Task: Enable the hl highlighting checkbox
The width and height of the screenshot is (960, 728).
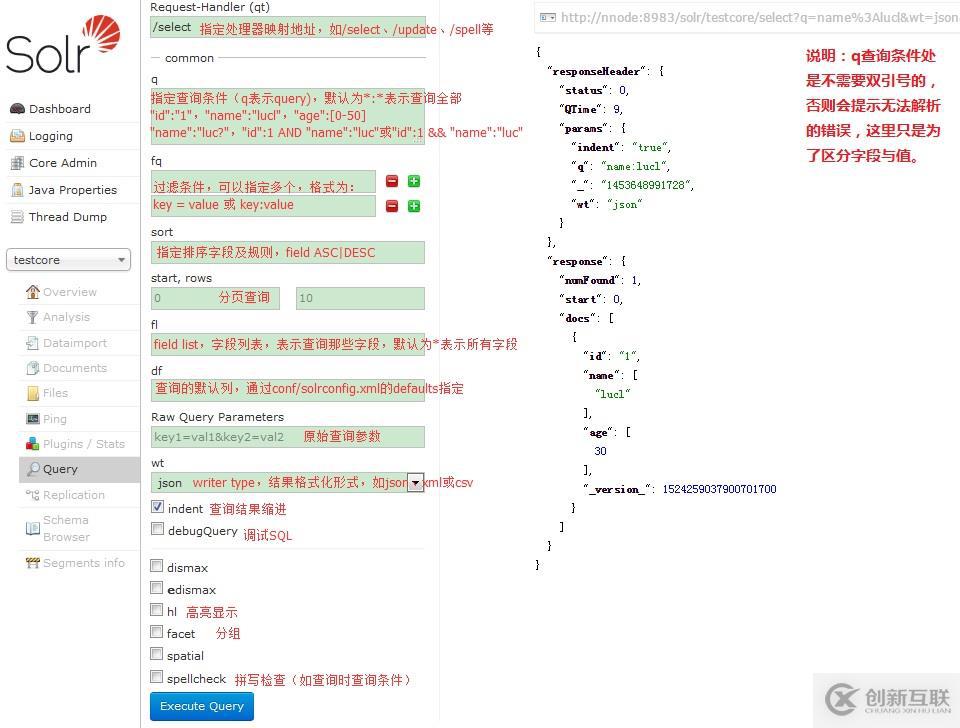Action: click(157, 610)
